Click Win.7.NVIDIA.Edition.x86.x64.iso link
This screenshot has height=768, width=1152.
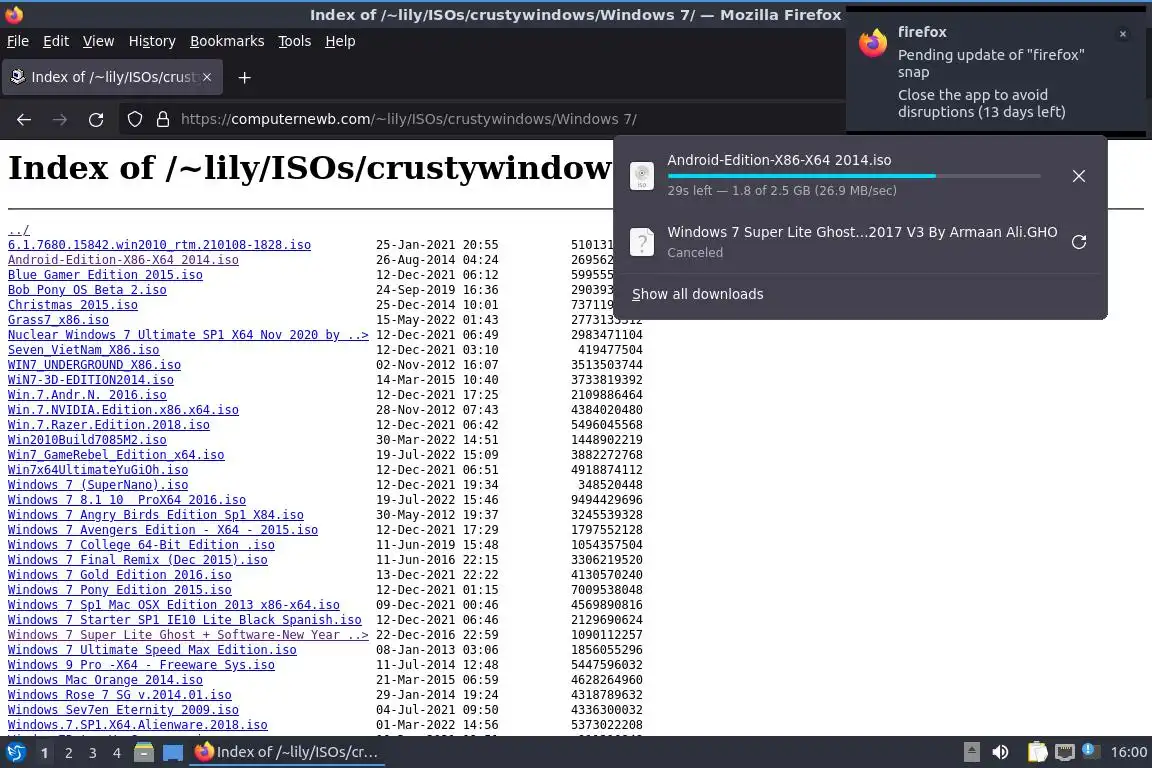coord(123,409)
